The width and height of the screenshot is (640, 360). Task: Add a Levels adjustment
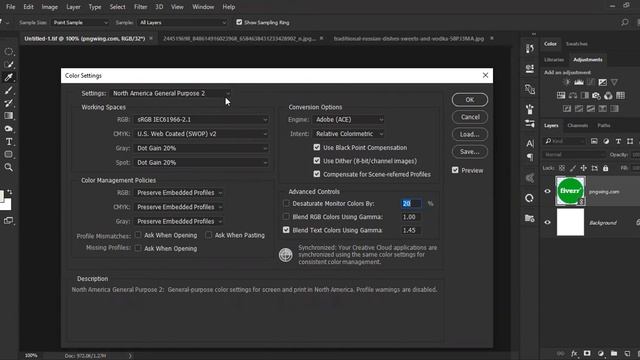click(579, 82)
